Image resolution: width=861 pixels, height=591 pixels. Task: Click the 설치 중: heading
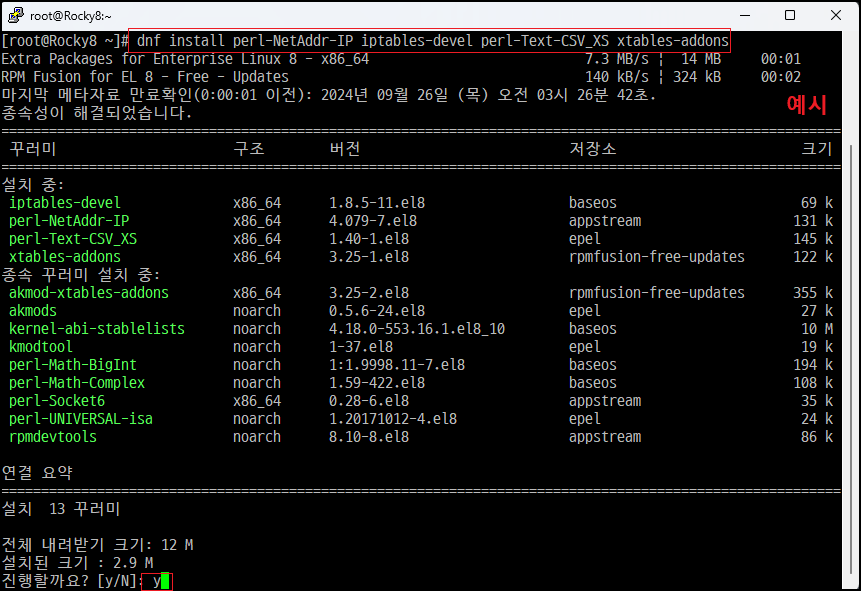[x=33, y=185]
